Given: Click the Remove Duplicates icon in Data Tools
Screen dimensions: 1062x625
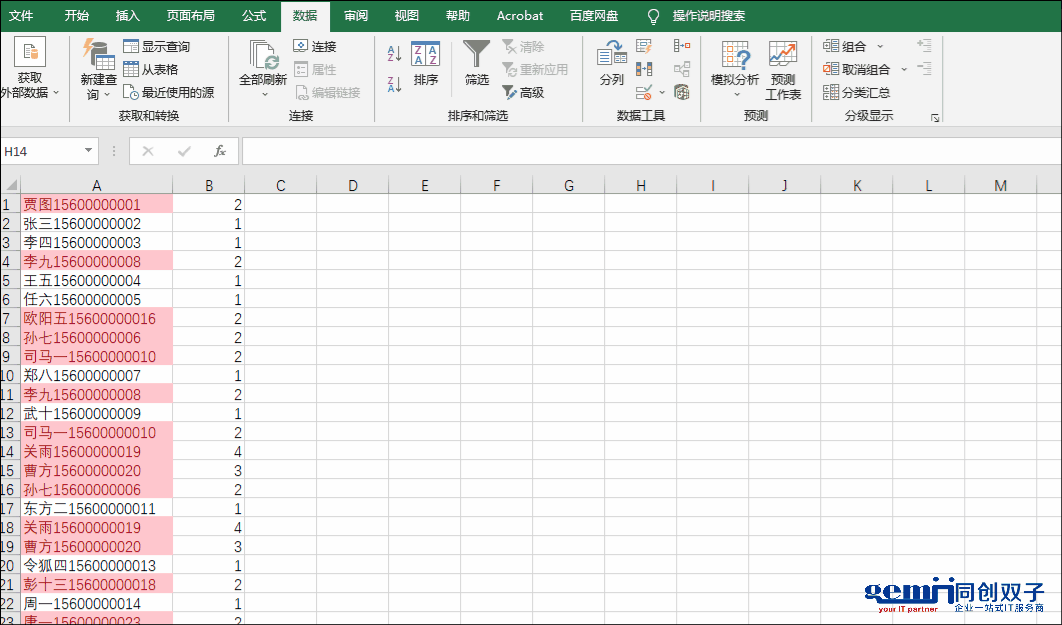Looking at the screenshot, I should point(644,69).
